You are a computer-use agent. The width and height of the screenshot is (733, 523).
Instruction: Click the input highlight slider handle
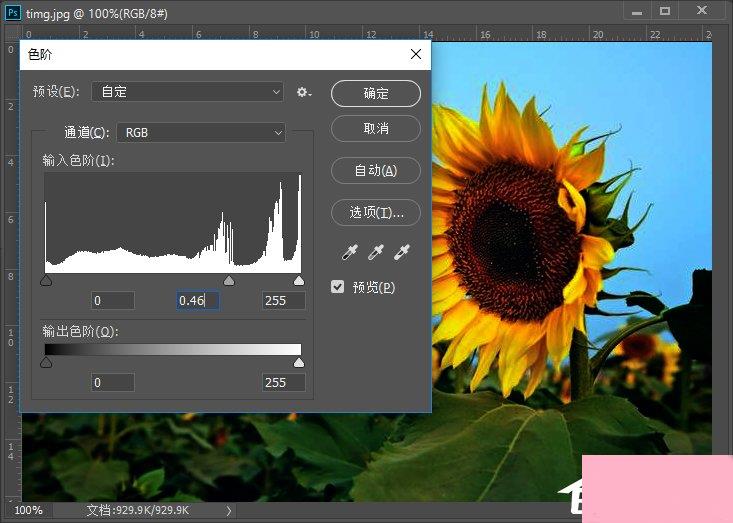[299, 280]
